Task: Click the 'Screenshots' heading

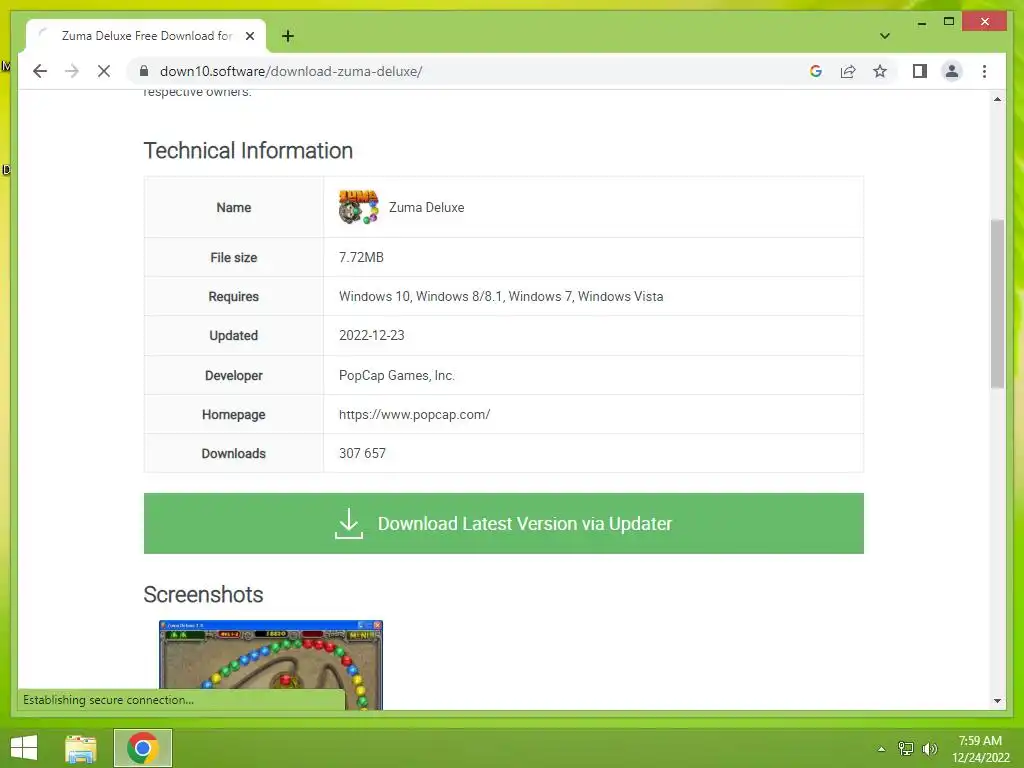Action: click(x=203, y=594)
